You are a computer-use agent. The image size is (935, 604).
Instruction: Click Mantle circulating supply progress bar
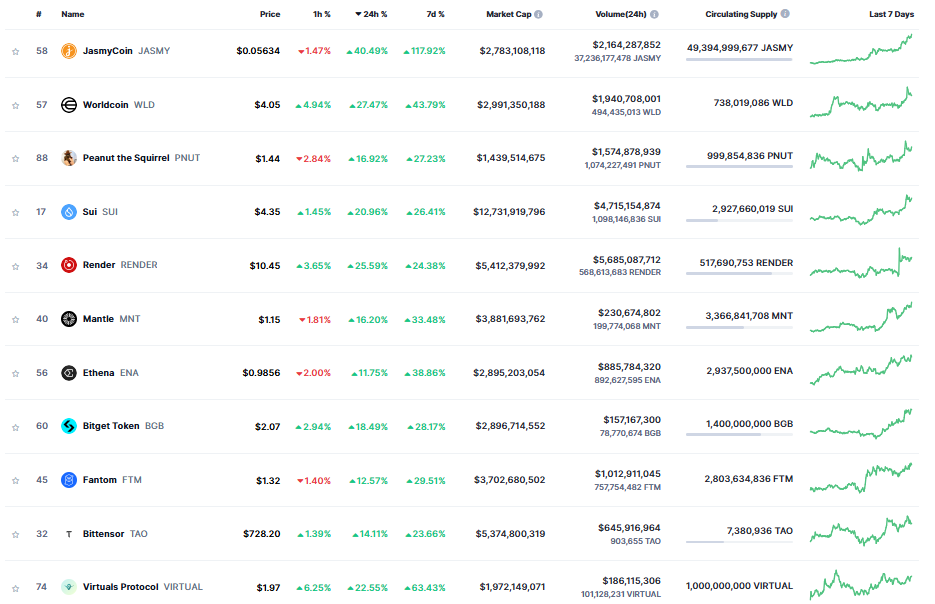click(739, 327)
